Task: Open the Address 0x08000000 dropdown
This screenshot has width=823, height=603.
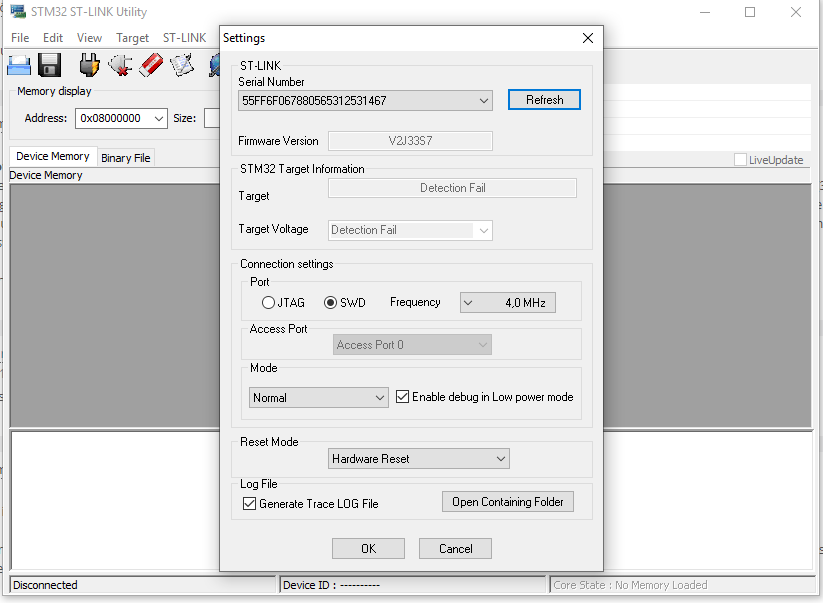Action: pyautogui.click(x=121, y=118)
